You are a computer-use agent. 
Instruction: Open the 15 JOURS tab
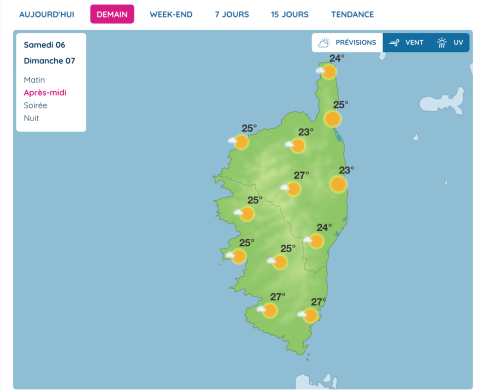[x=290, y=14]
